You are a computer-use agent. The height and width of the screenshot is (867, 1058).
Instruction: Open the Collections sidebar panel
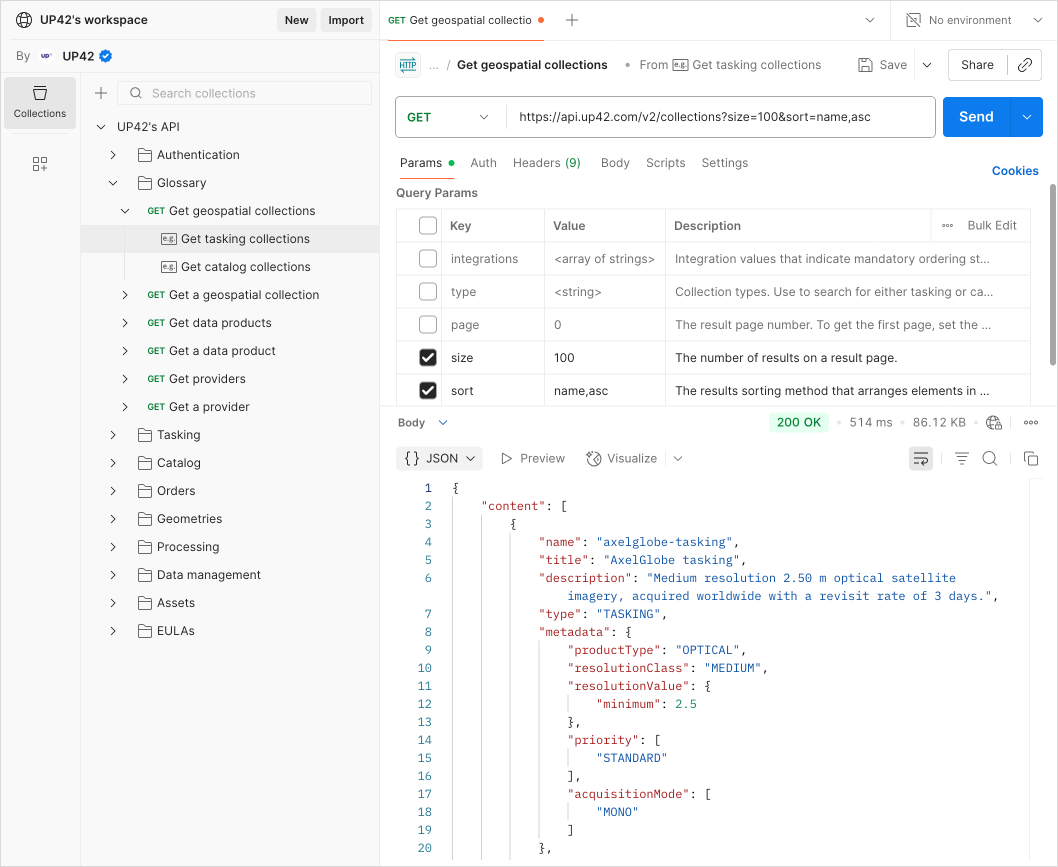pos(40,102)
